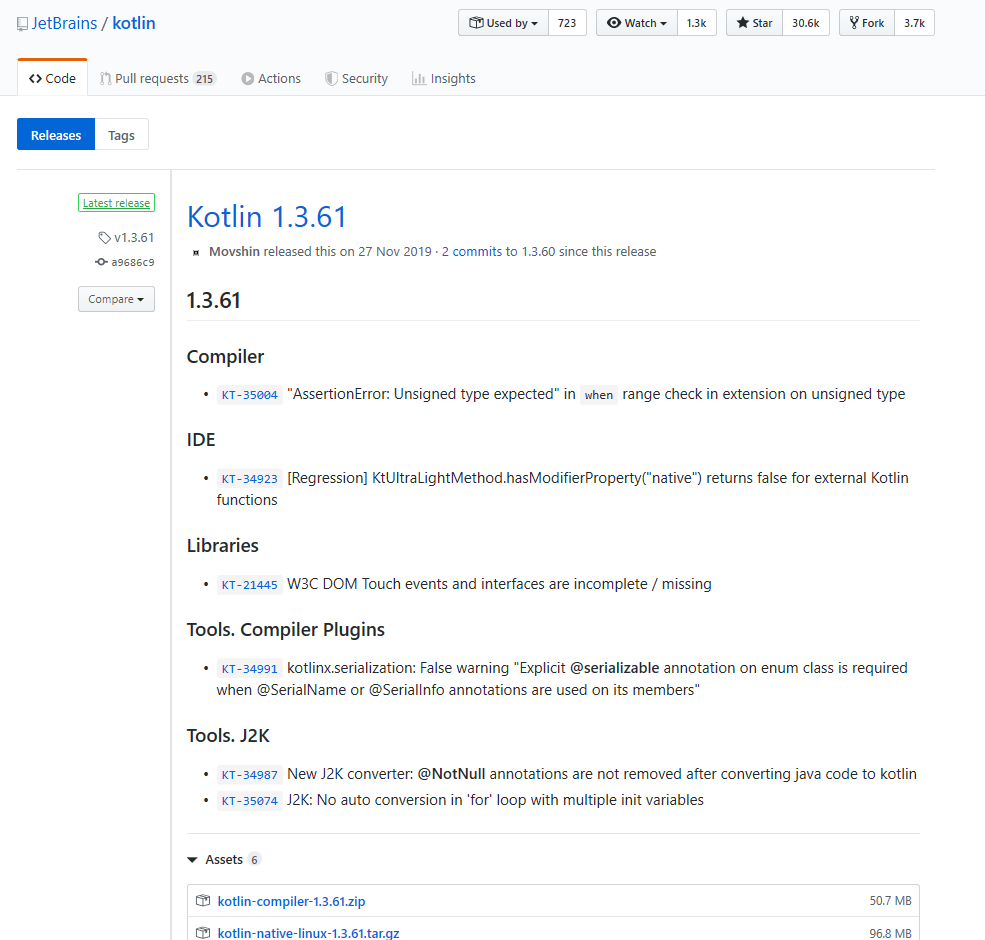Viewport: 985px width, 940px height.
Task: Click the @NotNull mention link
Action: (451, 773)
